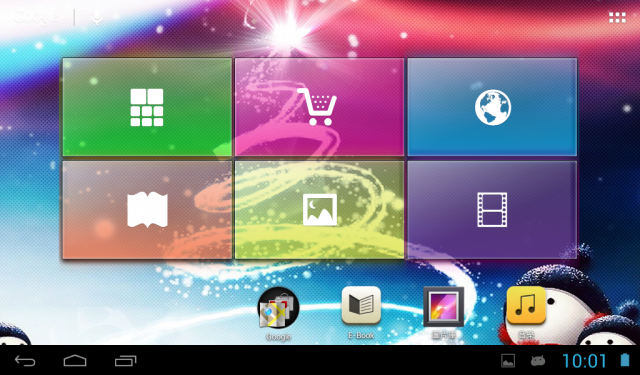640x375 pixels.
Task: Tap the voice search microphone
Action: coord(97,17)
